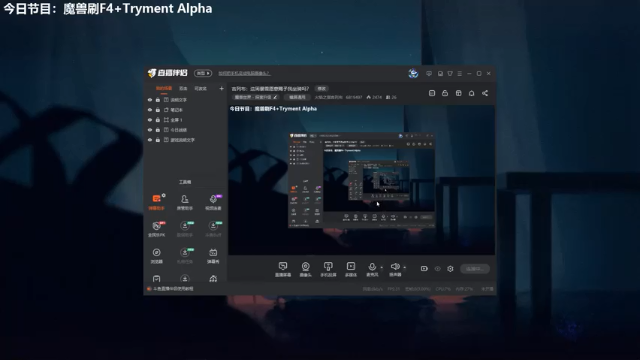Open the 浏览器 browser tool

[156, 256]
